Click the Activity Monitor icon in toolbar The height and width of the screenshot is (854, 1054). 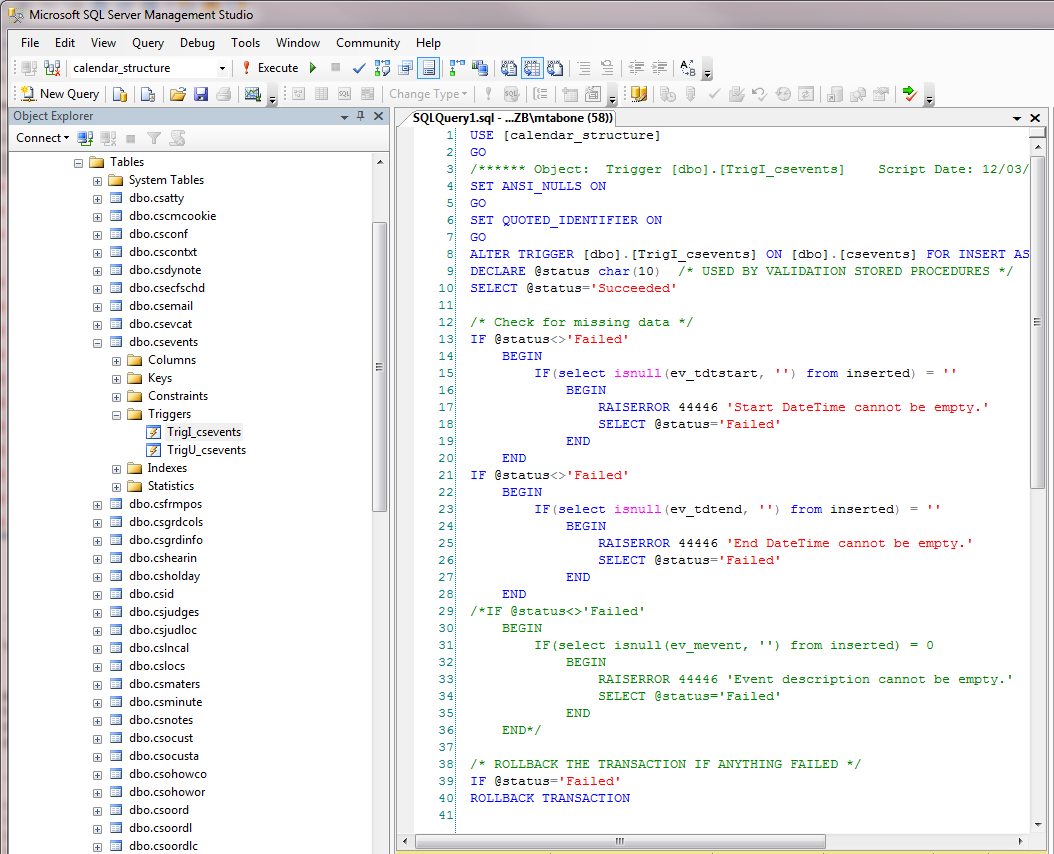252,94
